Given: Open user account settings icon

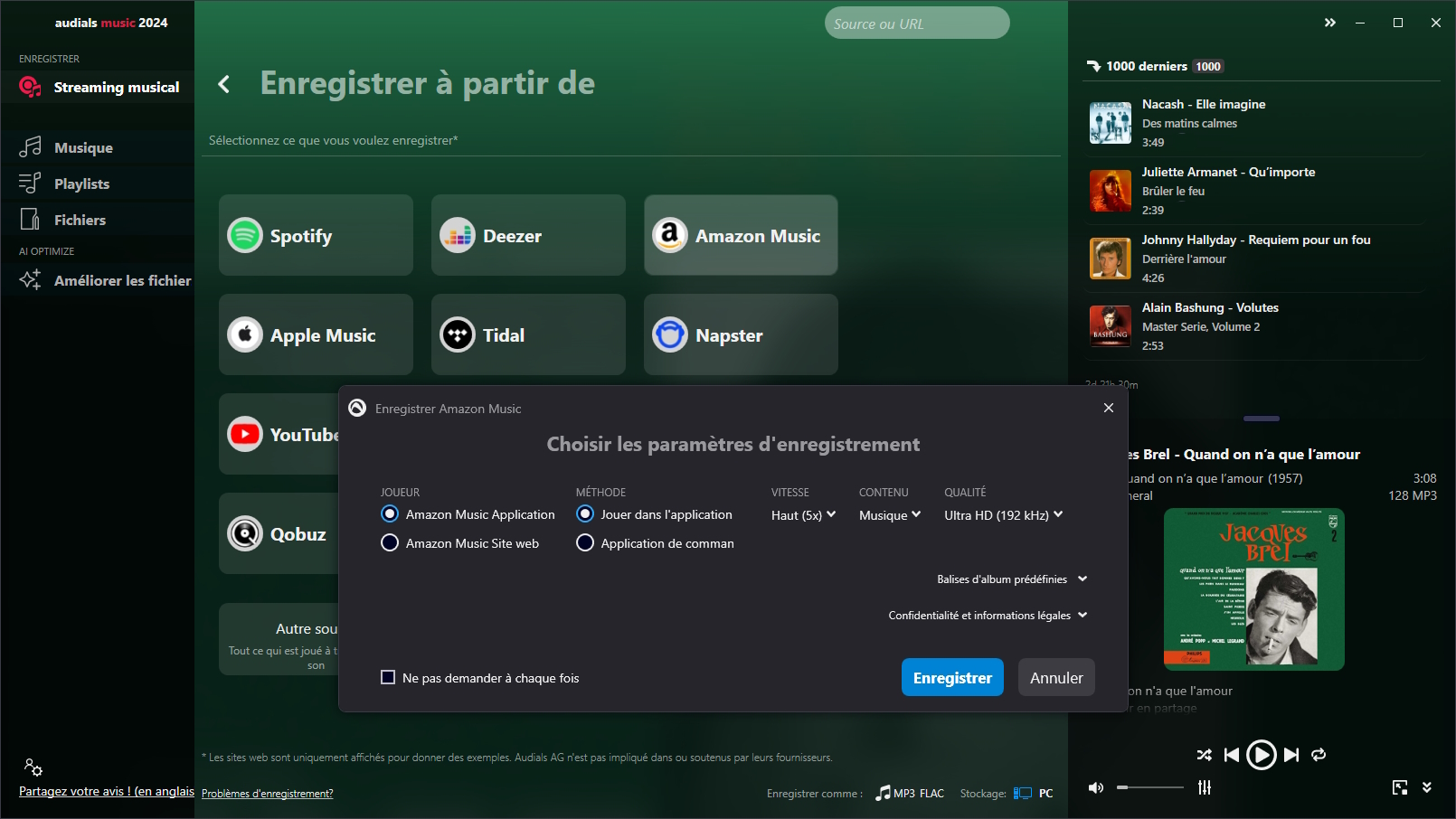Looking at the screenshot, I should pos(33,767).
